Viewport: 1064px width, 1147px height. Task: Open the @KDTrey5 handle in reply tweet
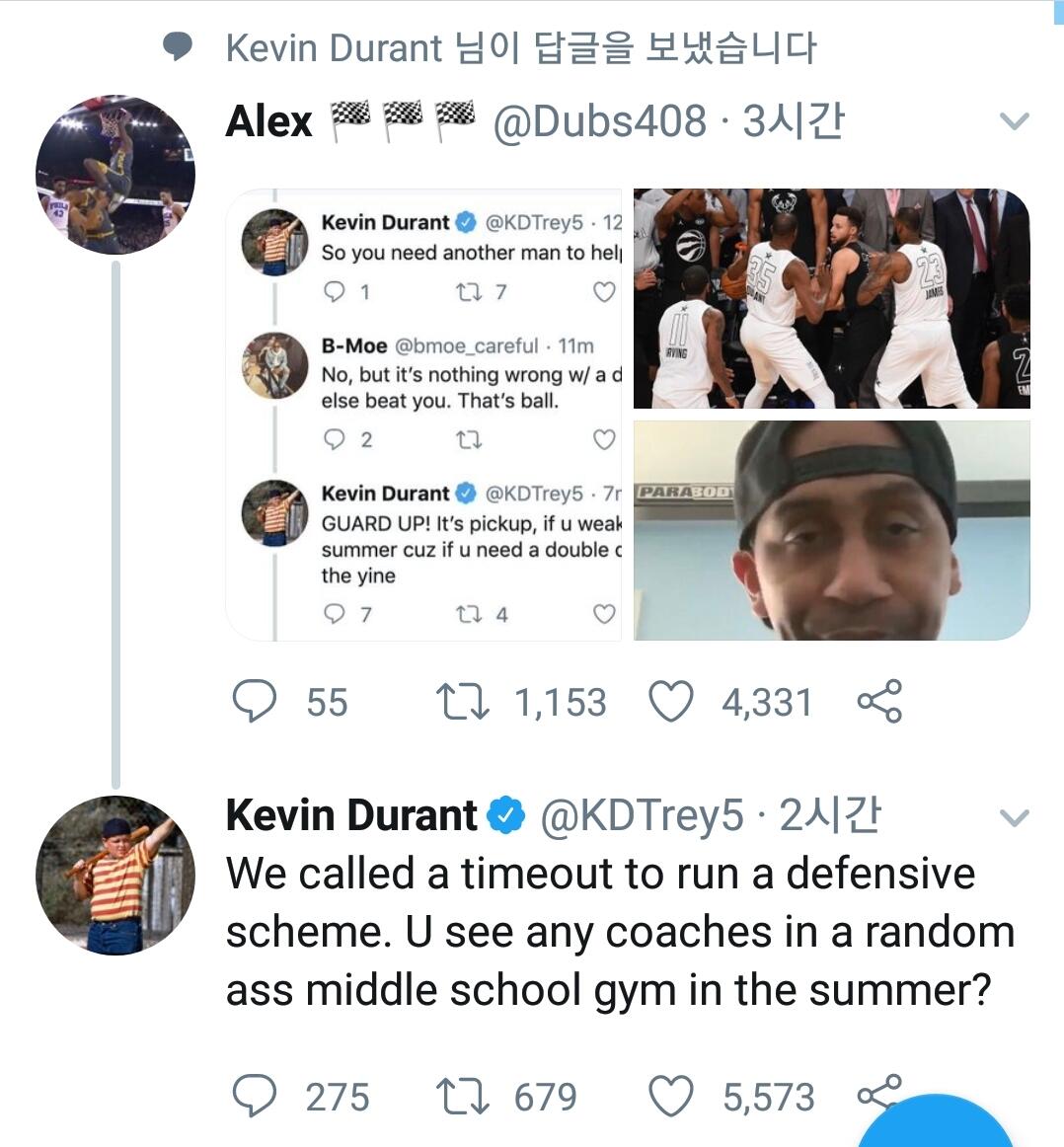(x=642, y=816)
